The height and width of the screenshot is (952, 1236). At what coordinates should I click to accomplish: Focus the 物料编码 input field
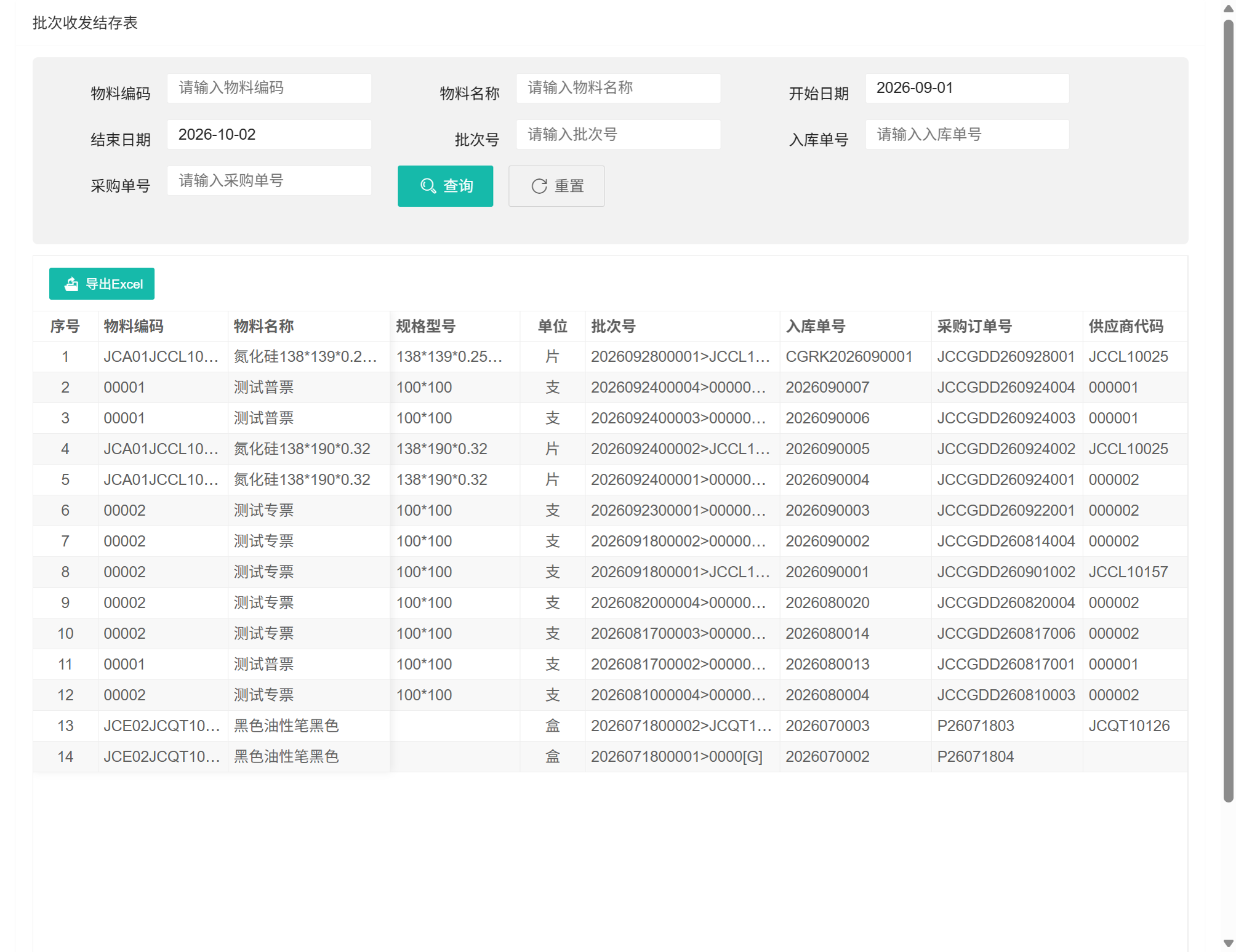(269, 88)
